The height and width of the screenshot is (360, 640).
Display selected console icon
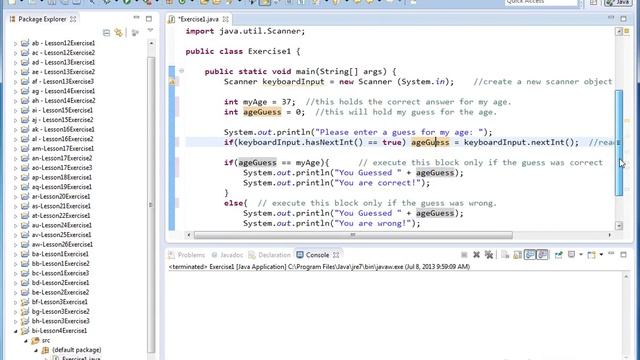(571, 255)
